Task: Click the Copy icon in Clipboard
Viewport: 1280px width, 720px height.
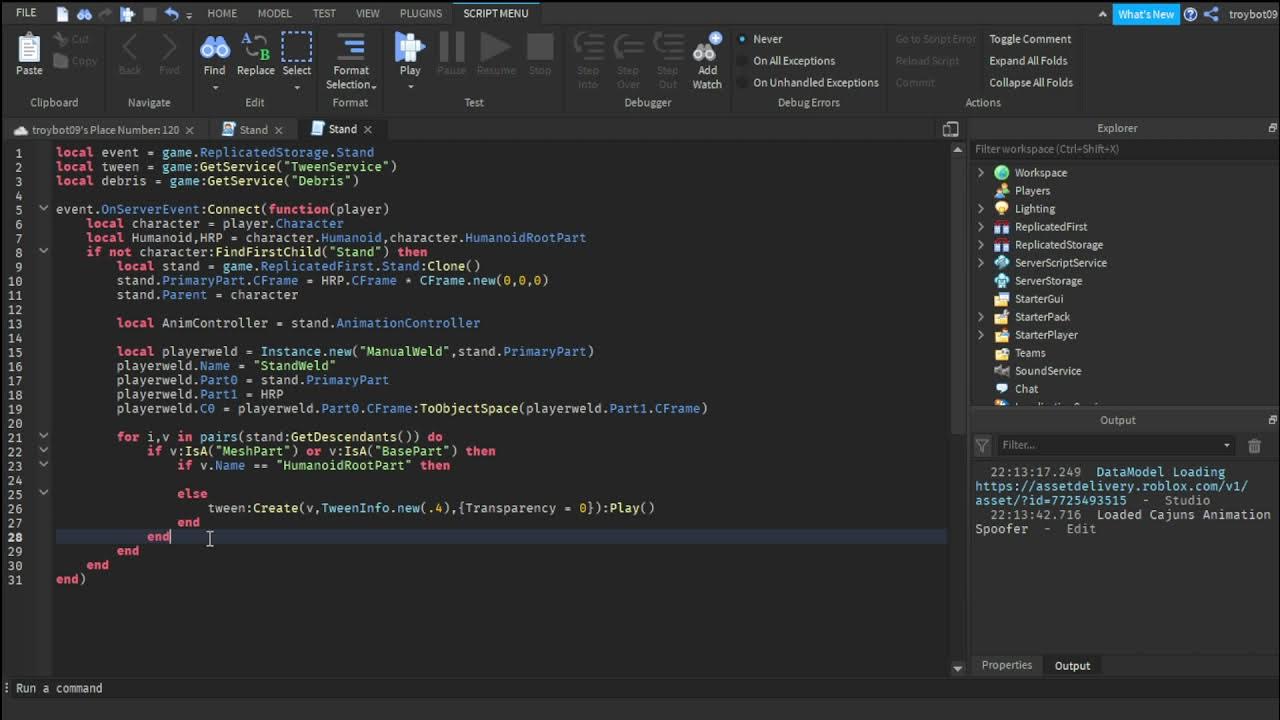Action: pos(60,61)
